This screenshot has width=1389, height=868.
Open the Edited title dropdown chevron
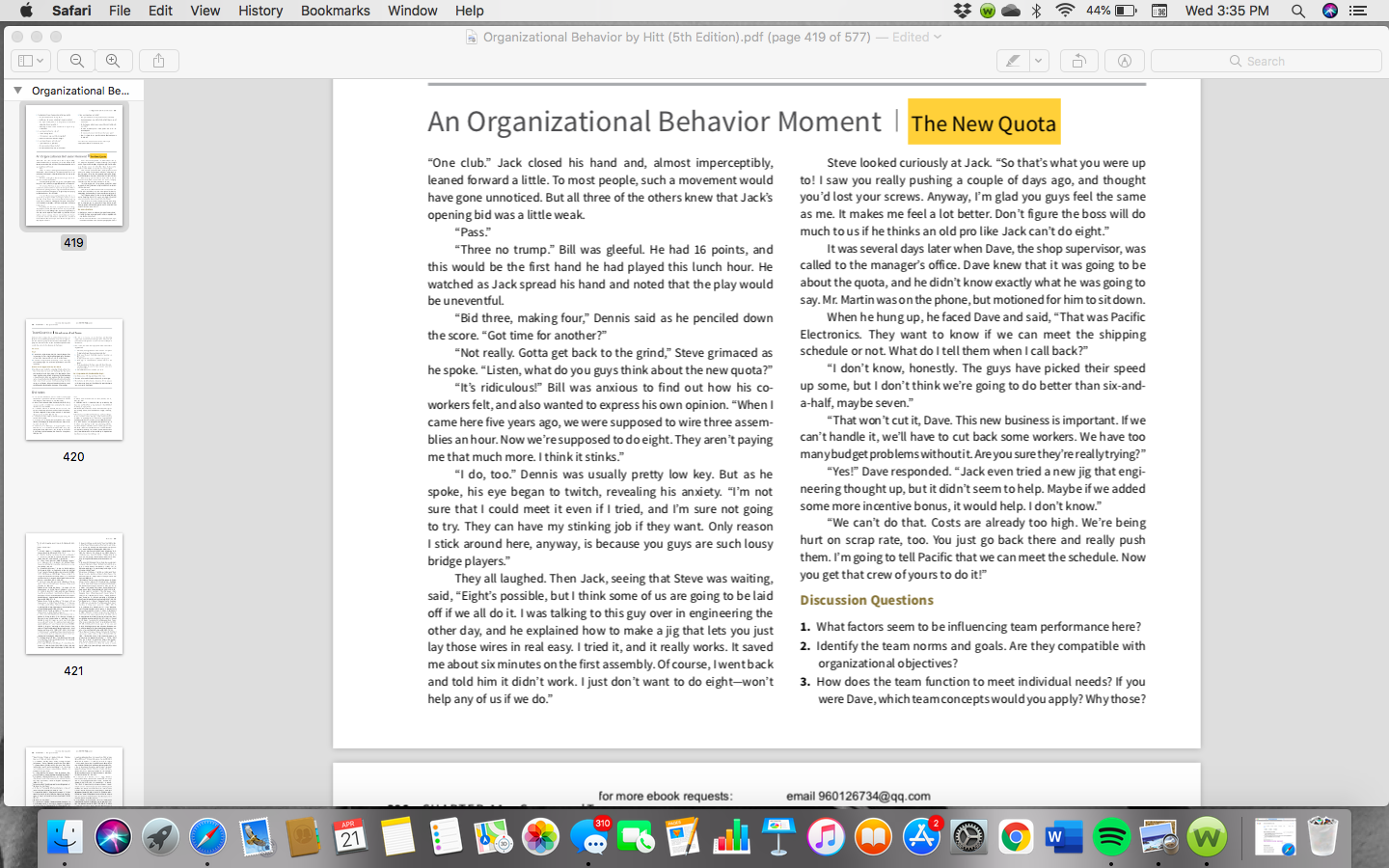[x=938, y=38]
